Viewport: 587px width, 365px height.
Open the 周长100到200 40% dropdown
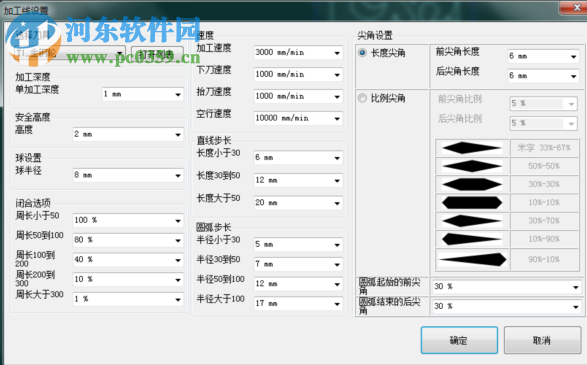(x=128, y=260)
